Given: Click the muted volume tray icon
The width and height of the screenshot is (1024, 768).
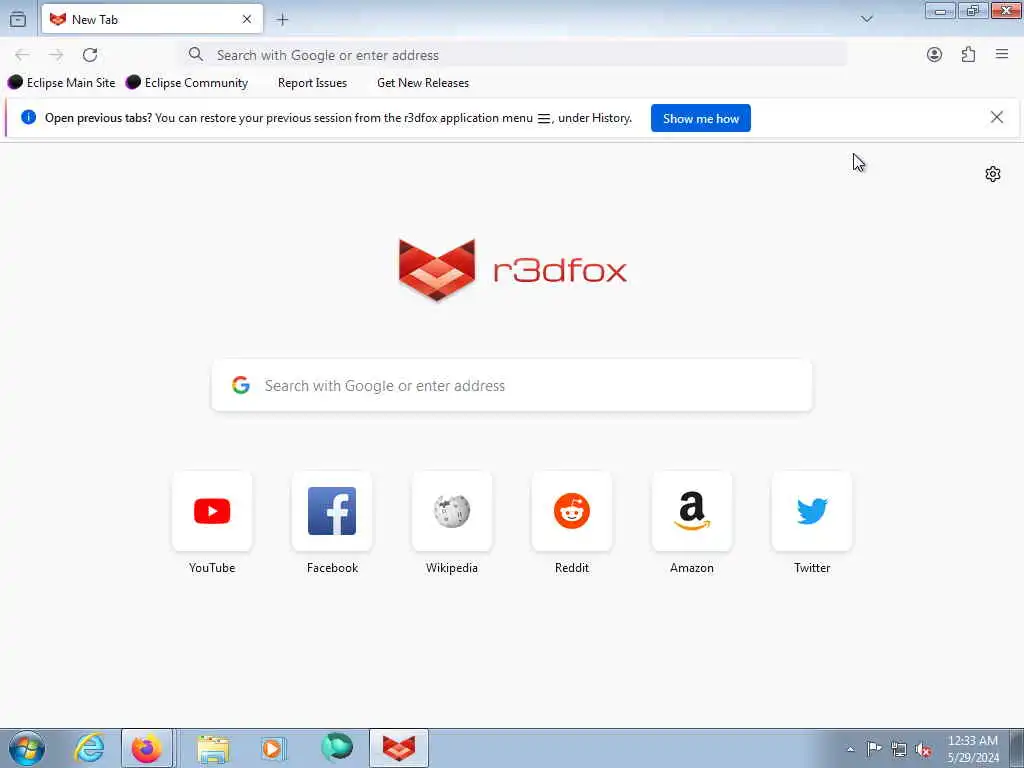Looking at the screenshot, I should pos(923,749).
